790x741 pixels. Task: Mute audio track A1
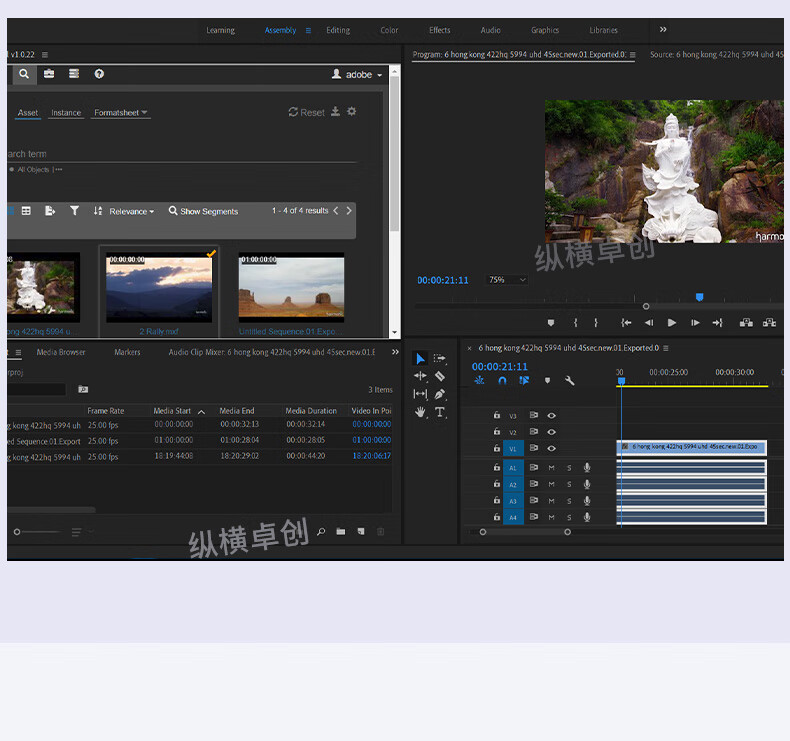click(x=551, y=467)
